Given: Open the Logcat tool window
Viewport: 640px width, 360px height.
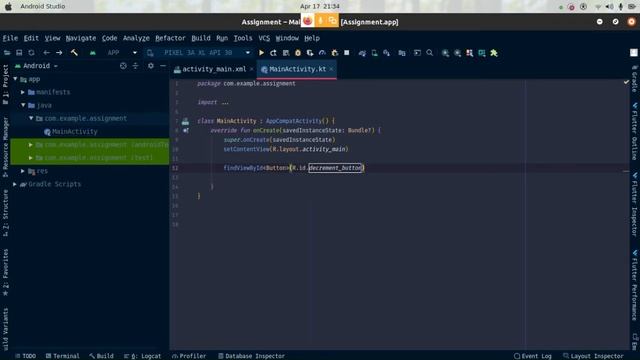Looking at the screenshot, I should (x=142, y=356).
